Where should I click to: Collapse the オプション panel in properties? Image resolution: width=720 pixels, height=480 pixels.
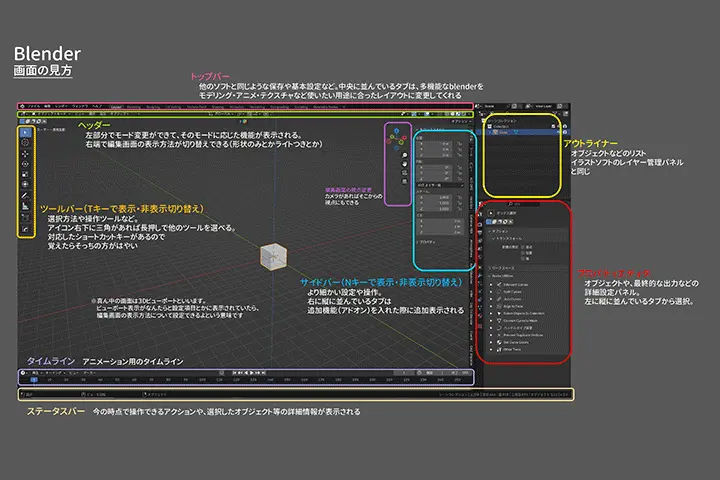489,232
